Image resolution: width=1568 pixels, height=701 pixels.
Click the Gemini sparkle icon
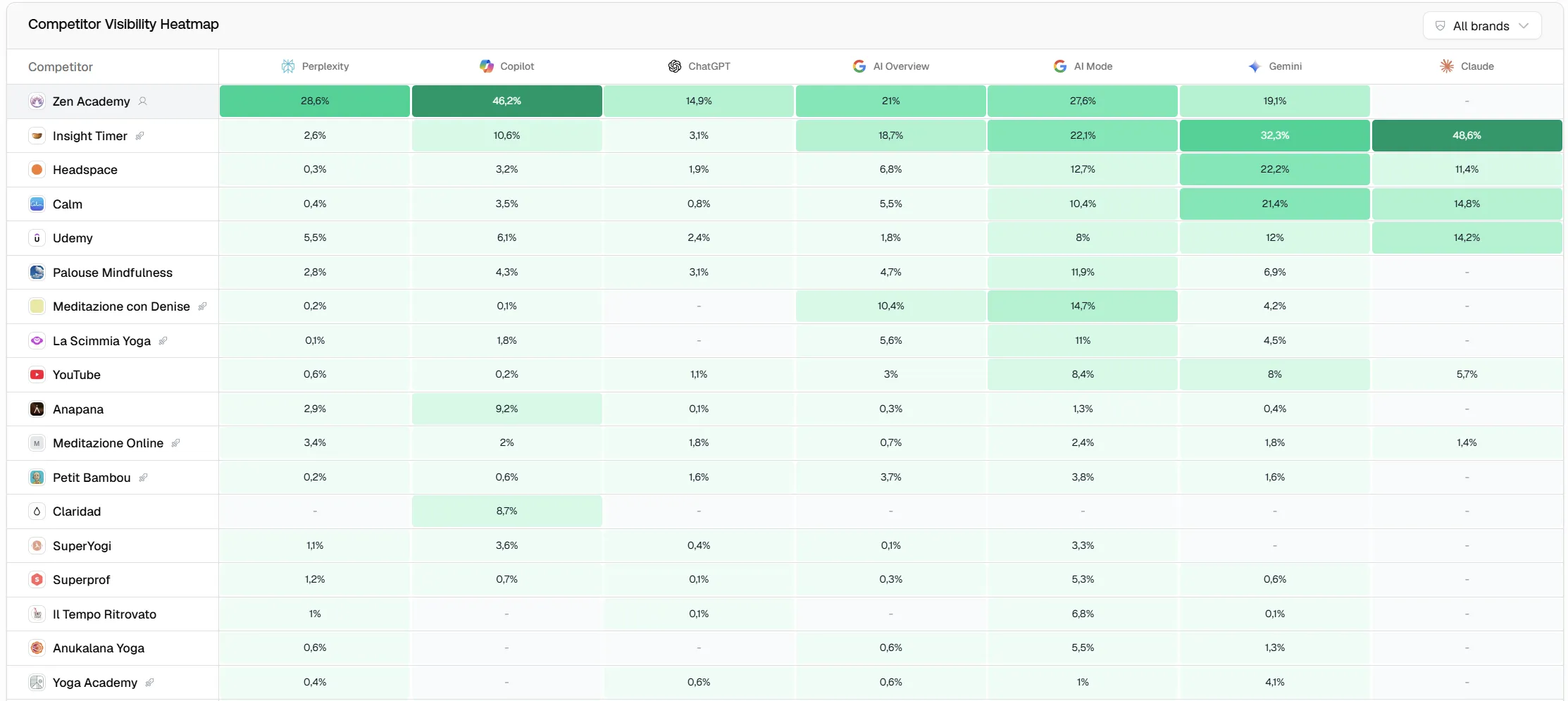pos(1255,66)
